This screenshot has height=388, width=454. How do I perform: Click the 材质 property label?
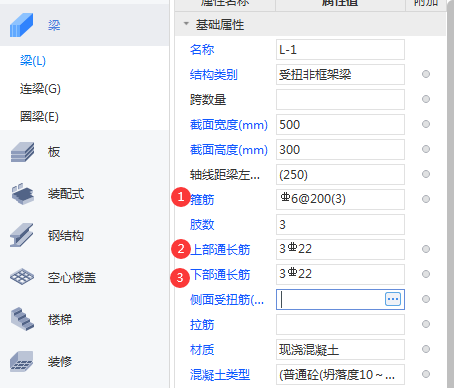[202, 350]
